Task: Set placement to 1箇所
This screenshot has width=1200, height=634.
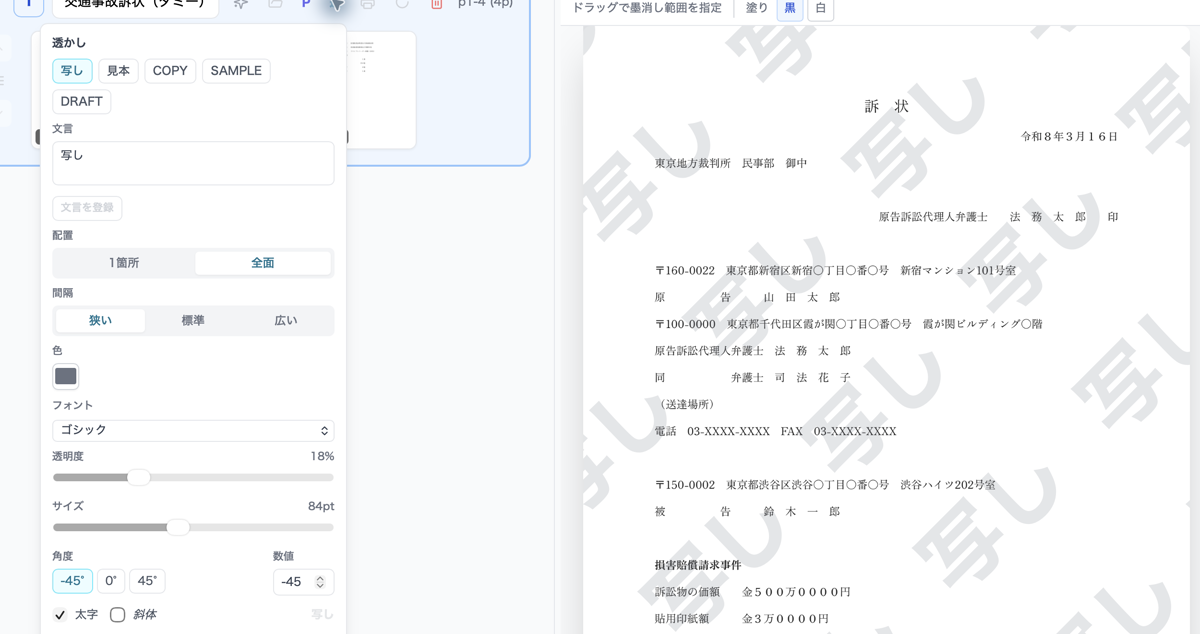Action: click(124, 263)
